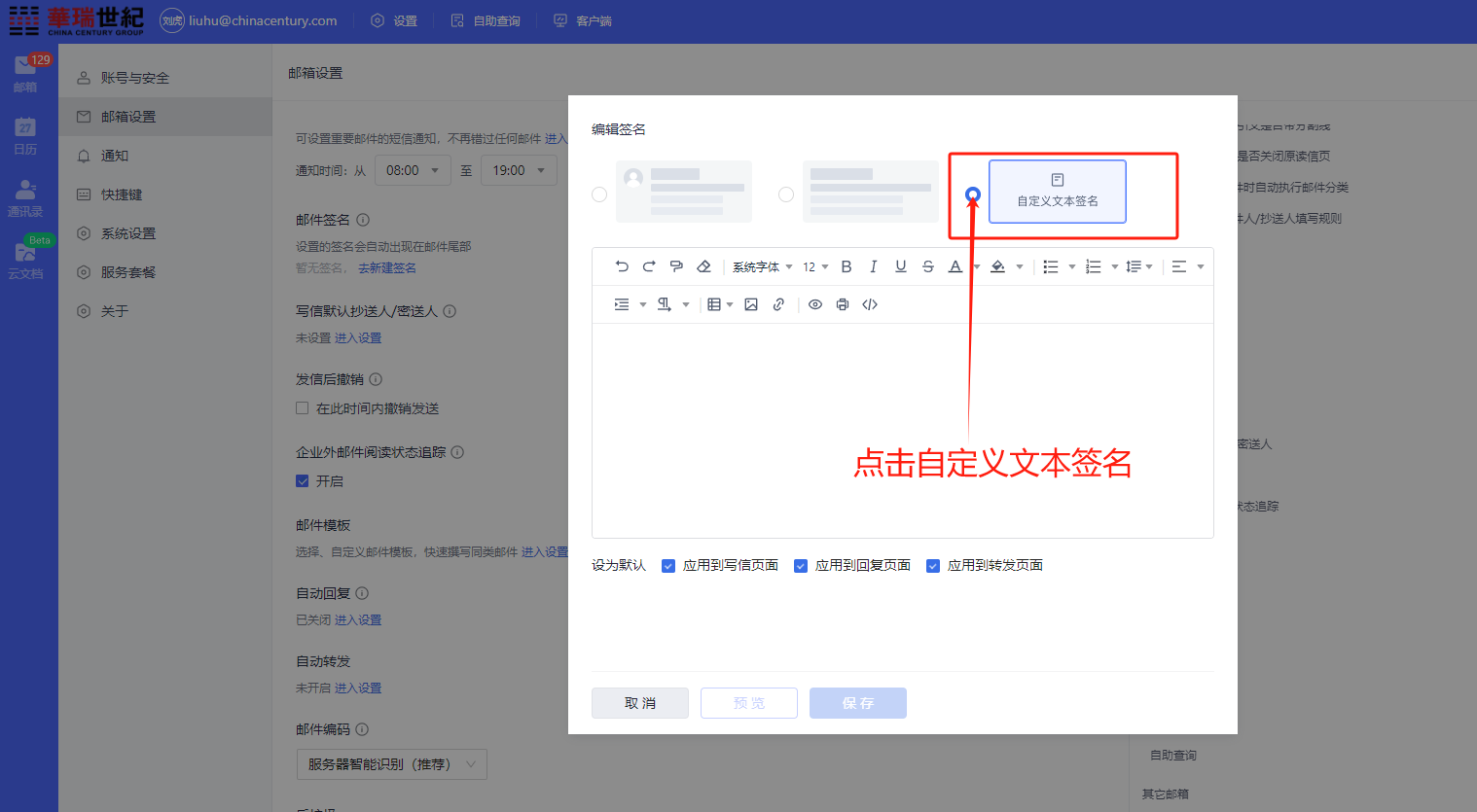
Task: Open the 08:00 notification start time dropdown
Action: click(x=413, y=170)
